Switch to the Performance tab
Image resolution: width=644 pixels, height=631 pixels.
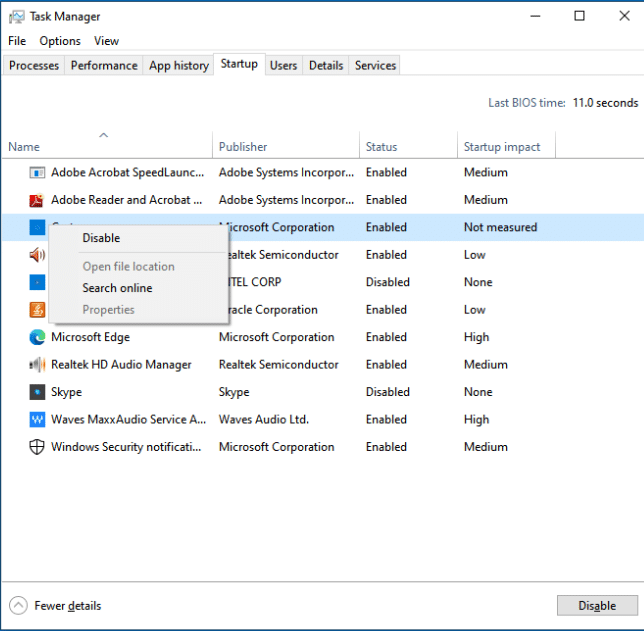pyautogui.click(x=104, y=66)
